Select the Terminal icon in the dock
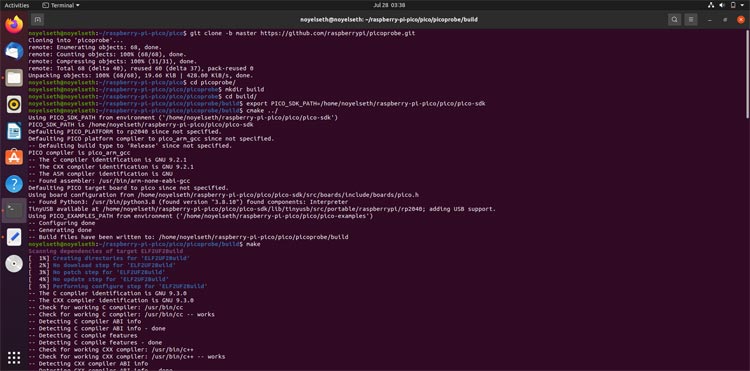 (x=14, y=210)
